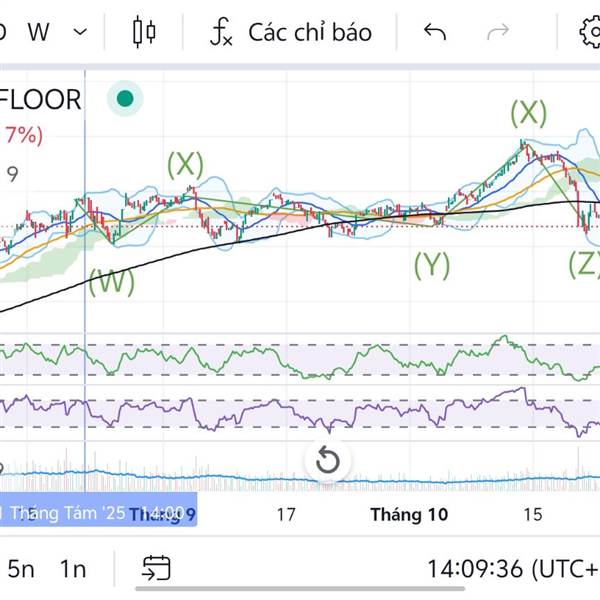Open the go-to-date calendar icon
This screenshot has width=600, height=600.
pyautogui.click(x=155, y=569)
